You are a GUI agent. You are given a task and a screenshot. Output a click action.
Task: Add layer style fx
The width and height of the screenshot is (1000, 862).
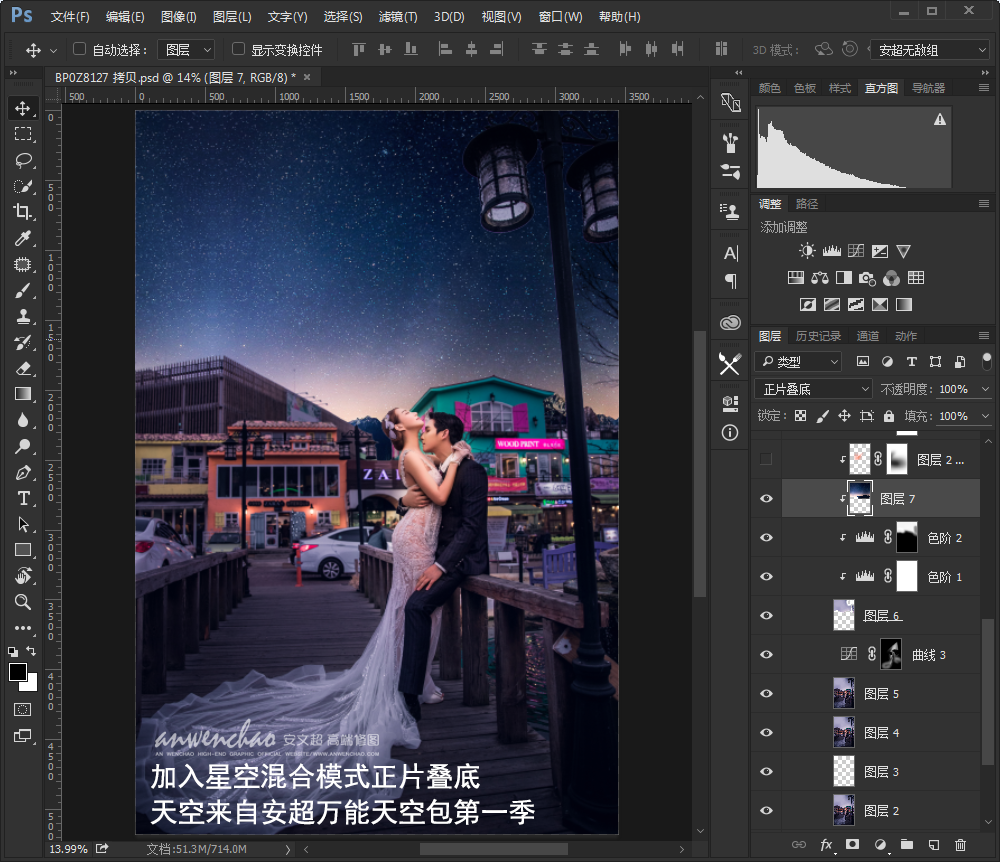point(826,845)
